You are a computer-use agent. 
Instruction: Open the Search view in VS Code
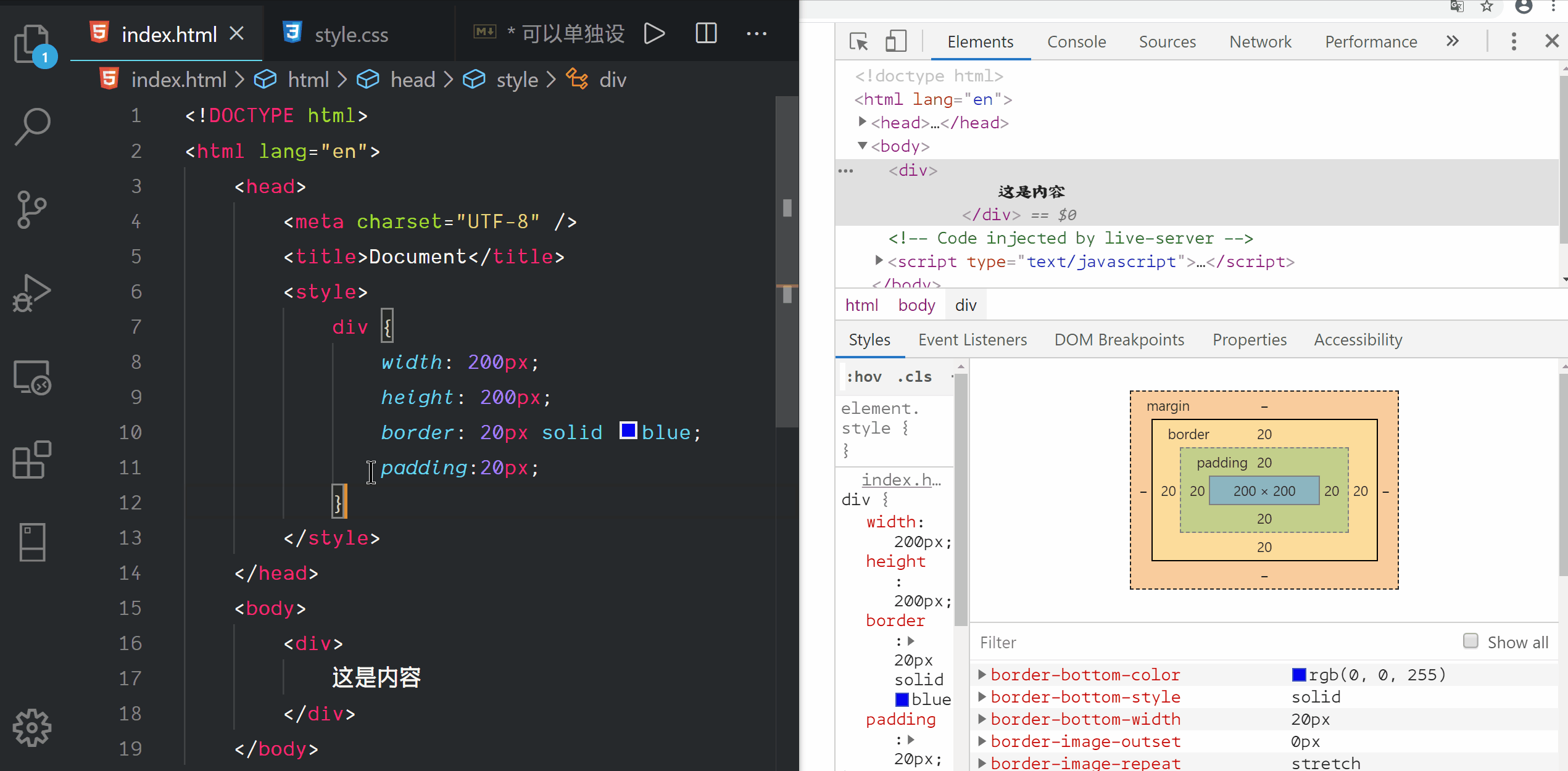point(32,127)
